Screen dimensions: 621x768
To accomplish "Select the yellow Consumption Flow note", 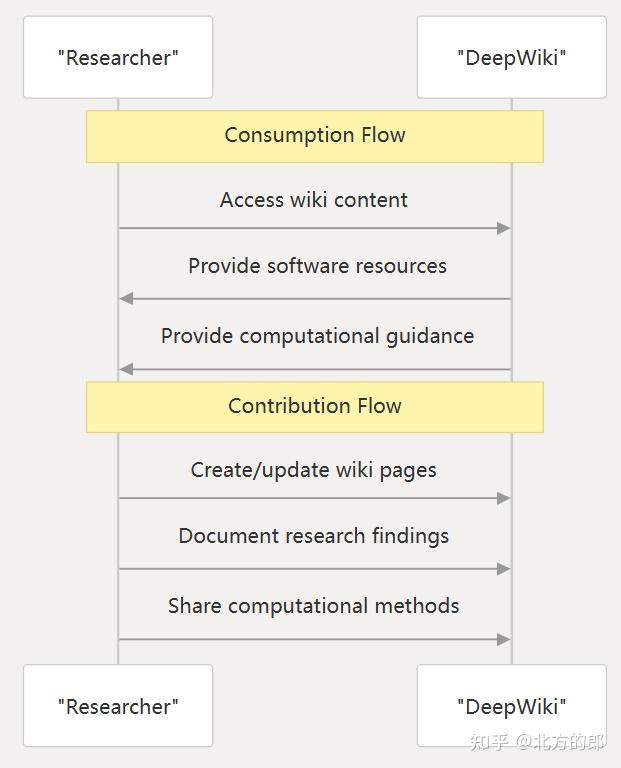I will pos(314,136).
